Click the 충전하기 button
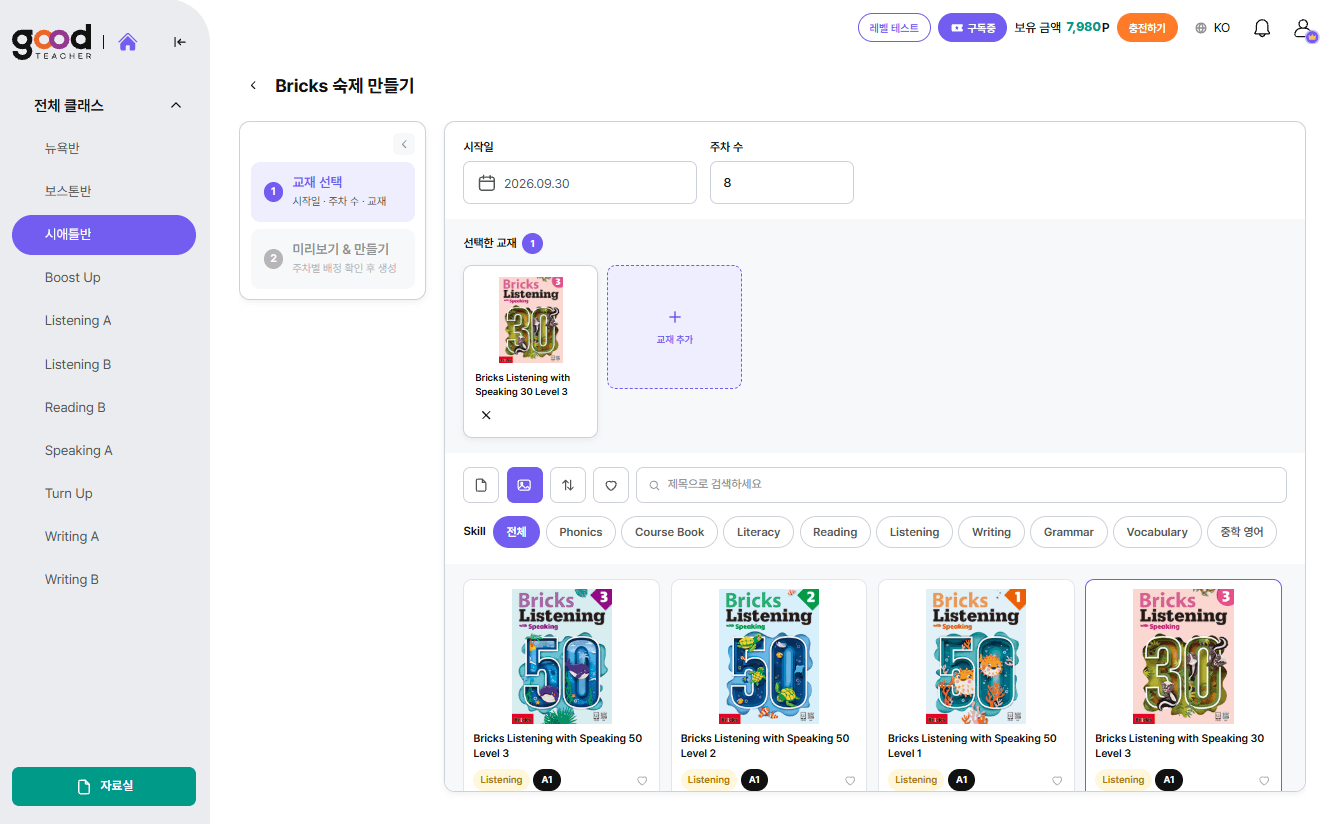 click(x=1147, y=28)
